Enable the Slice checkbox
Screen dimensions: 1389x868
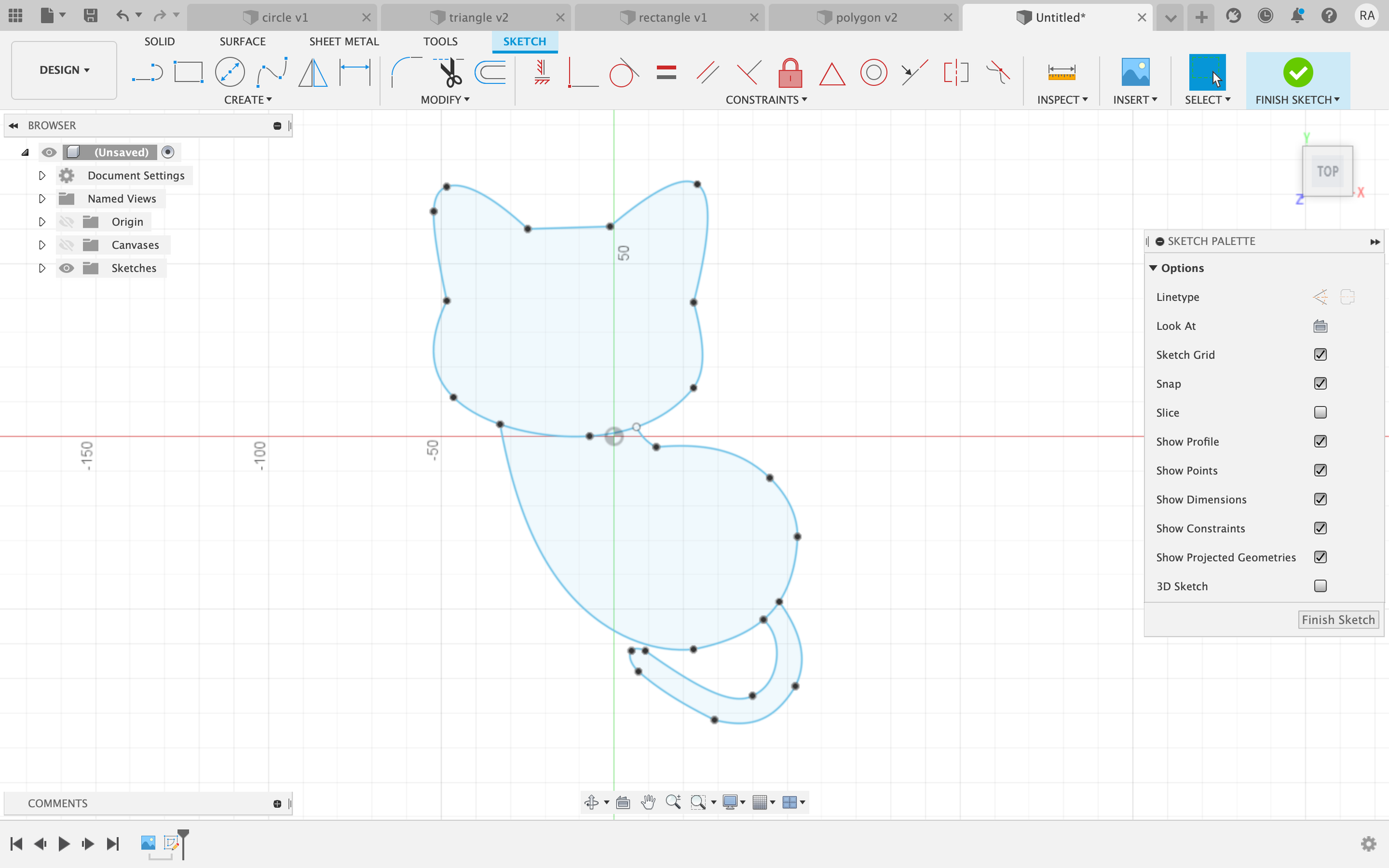tap(1320, 413)
